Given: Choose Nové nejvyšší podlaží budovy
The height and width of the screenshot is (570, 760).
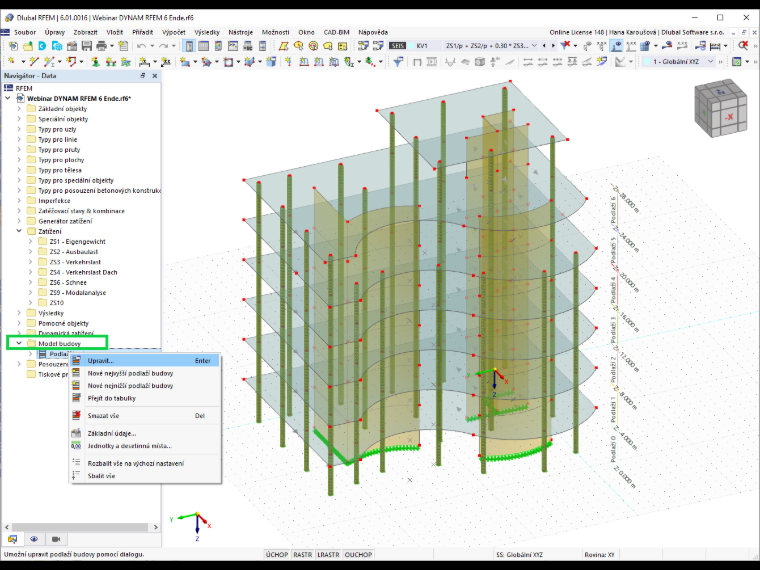Looking at the screenshot, I should click(145, 373).
